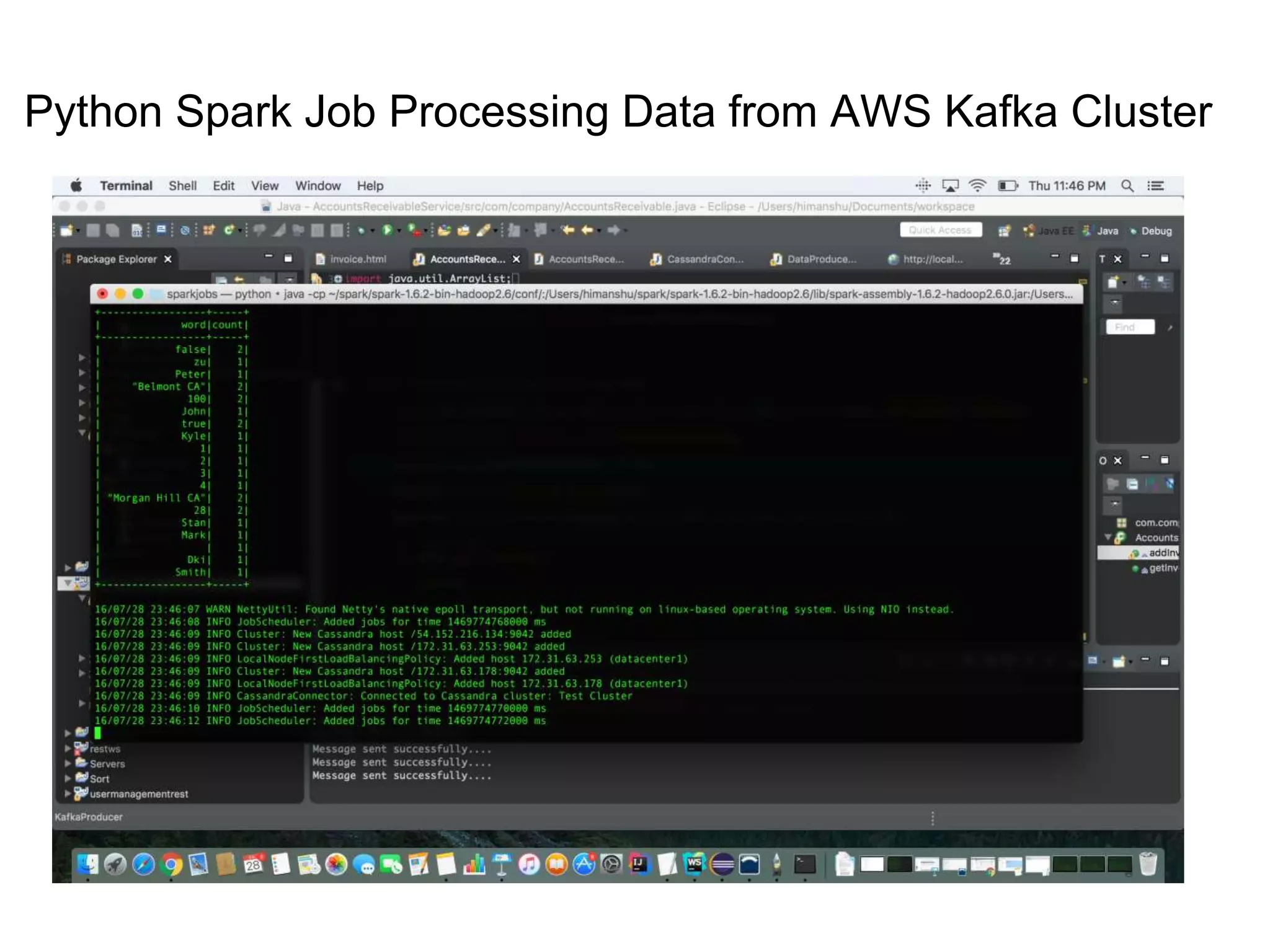Click Eclipse Forward navigation arrow
1270x952 pixels.
613,231
